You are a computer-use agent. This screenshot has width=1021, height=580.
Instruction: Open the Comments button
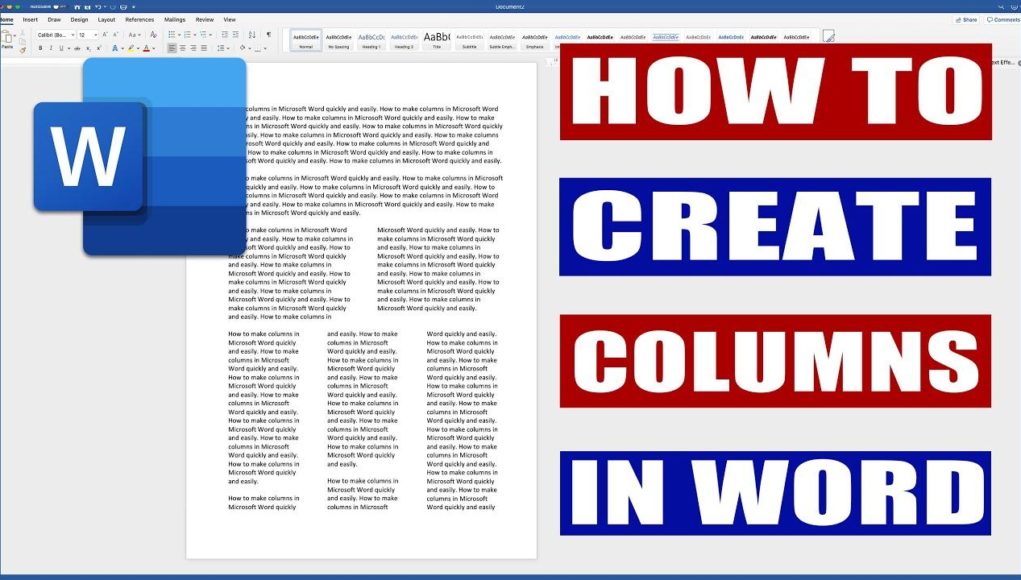pos(1003,20)
